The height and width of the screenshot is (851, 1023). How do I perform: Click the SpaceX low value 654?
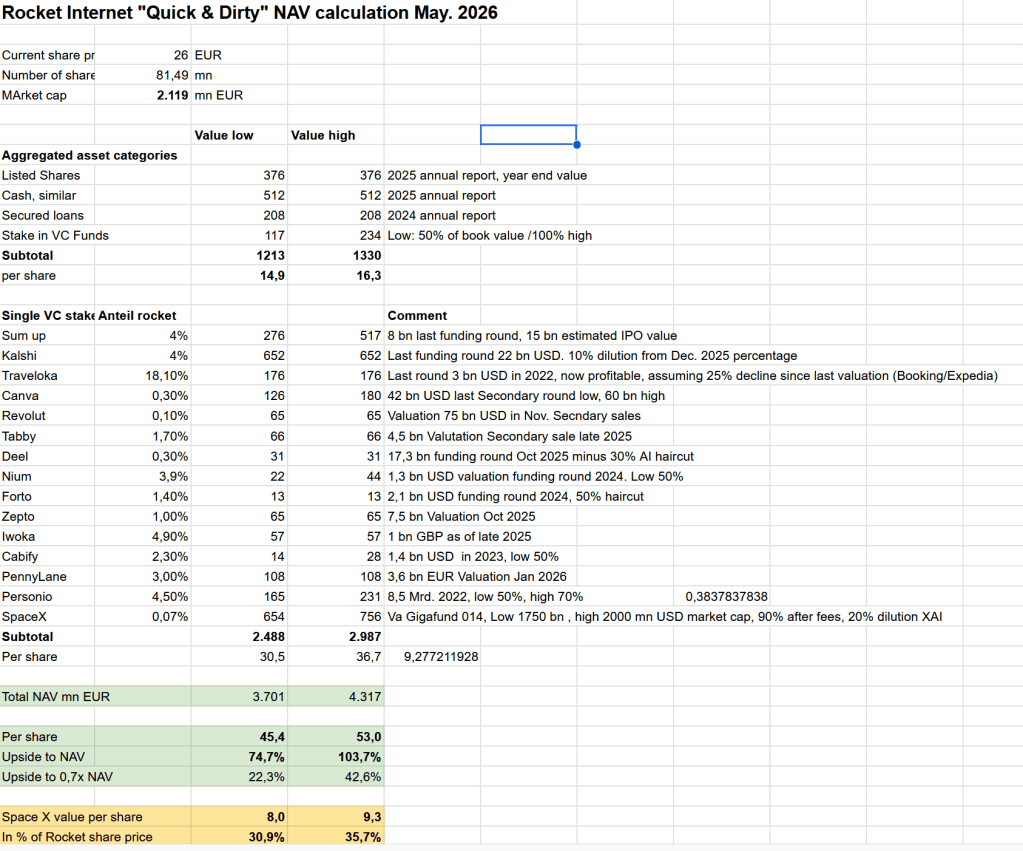(274, 617)
